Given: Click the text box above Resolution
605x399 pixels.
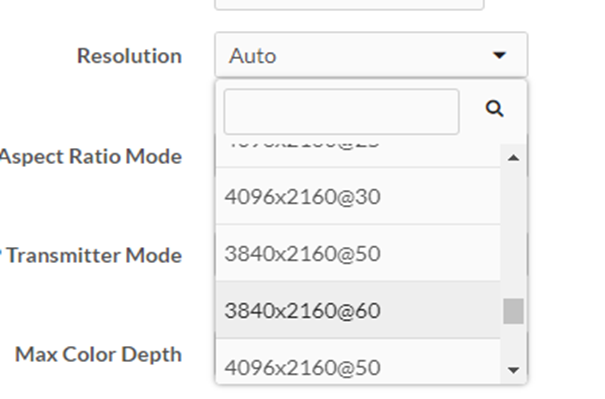Looking at the screenshot, I should click(349, 4).
